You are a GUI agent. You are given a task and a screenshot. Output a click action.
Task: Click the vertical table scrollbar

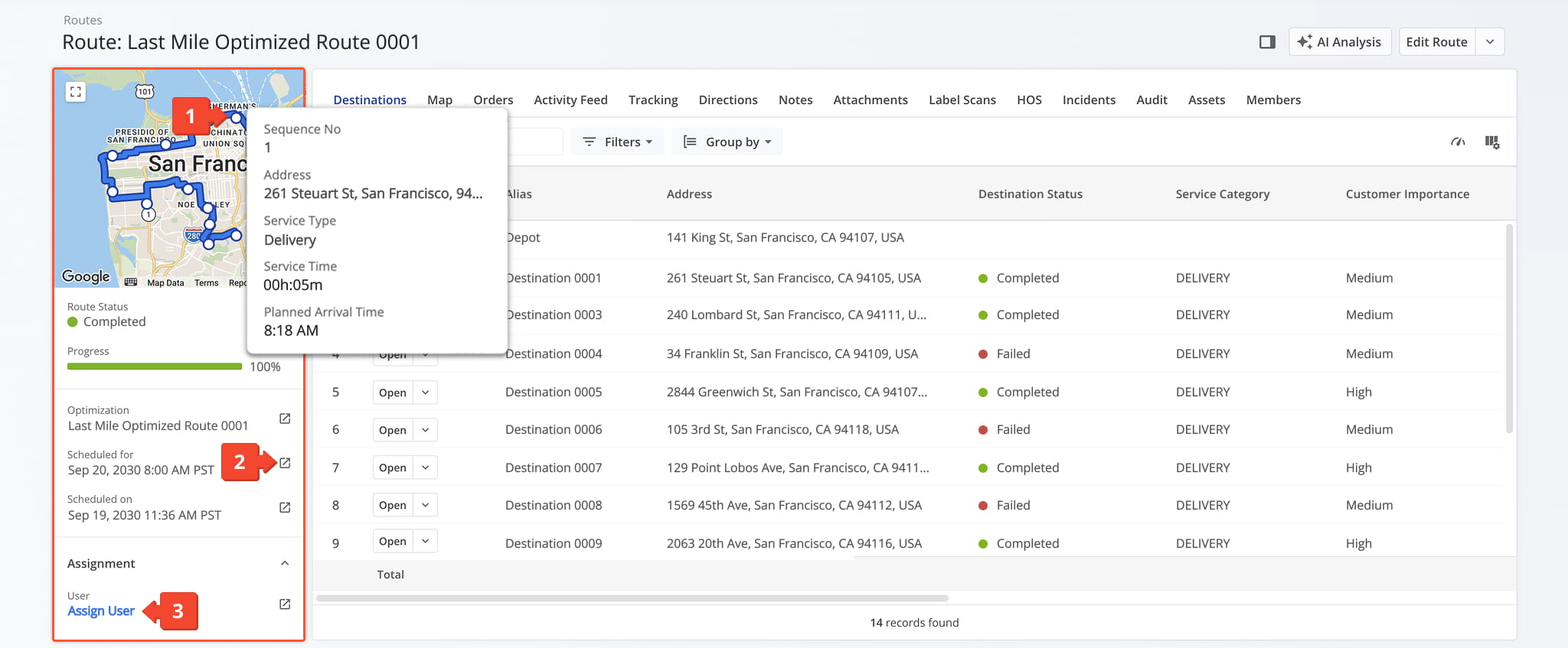(x=1509, y=329)
